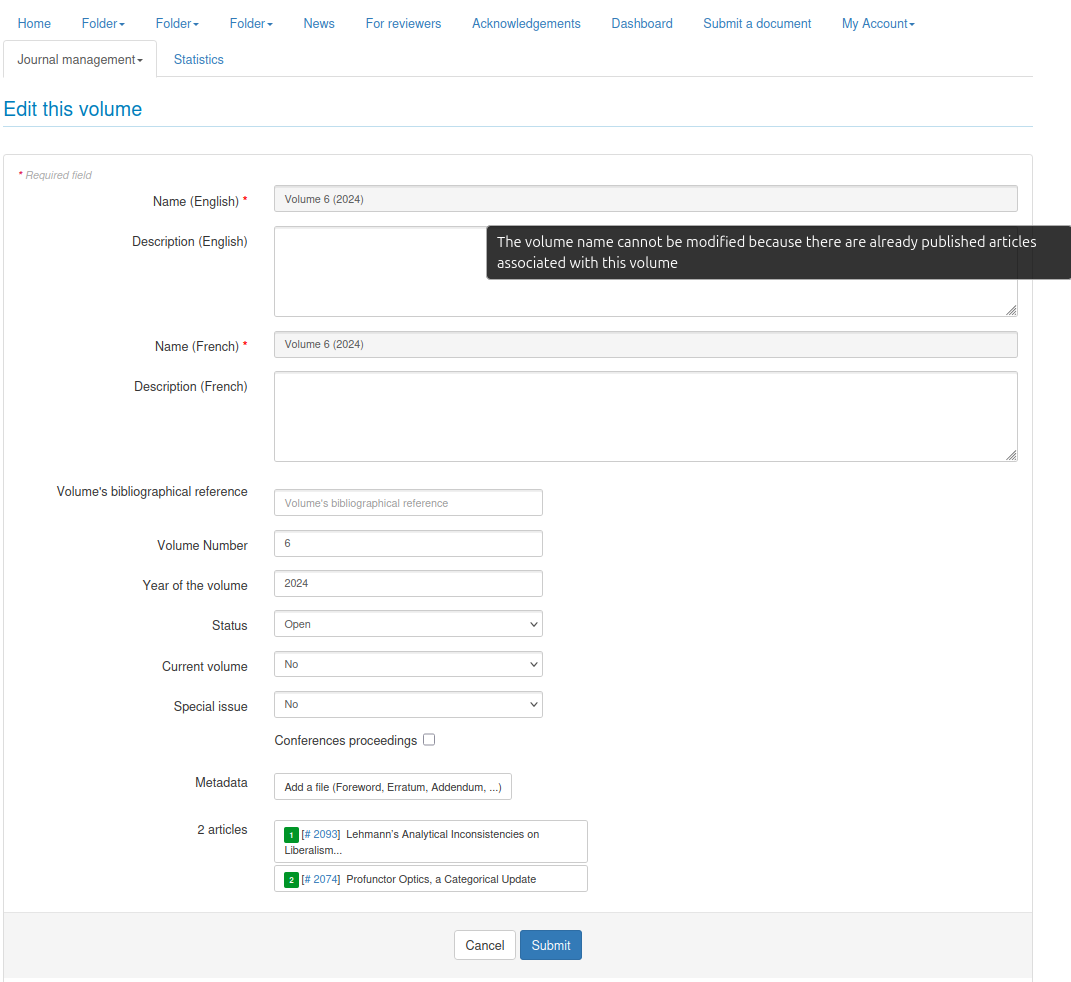Image resolution: width=1071 pixels, height=982 pixels.
Task: Click Add a file metadata button
Action: coord(393,787)
